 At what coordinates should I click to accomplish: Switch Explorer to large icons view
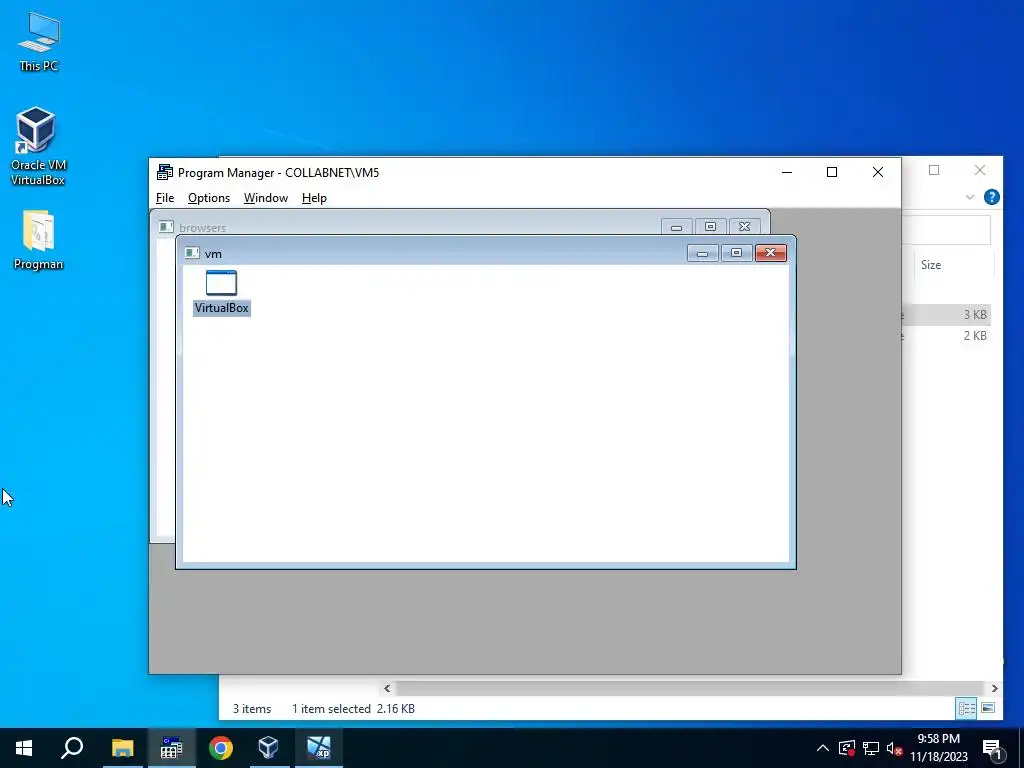tap(988, 709)
